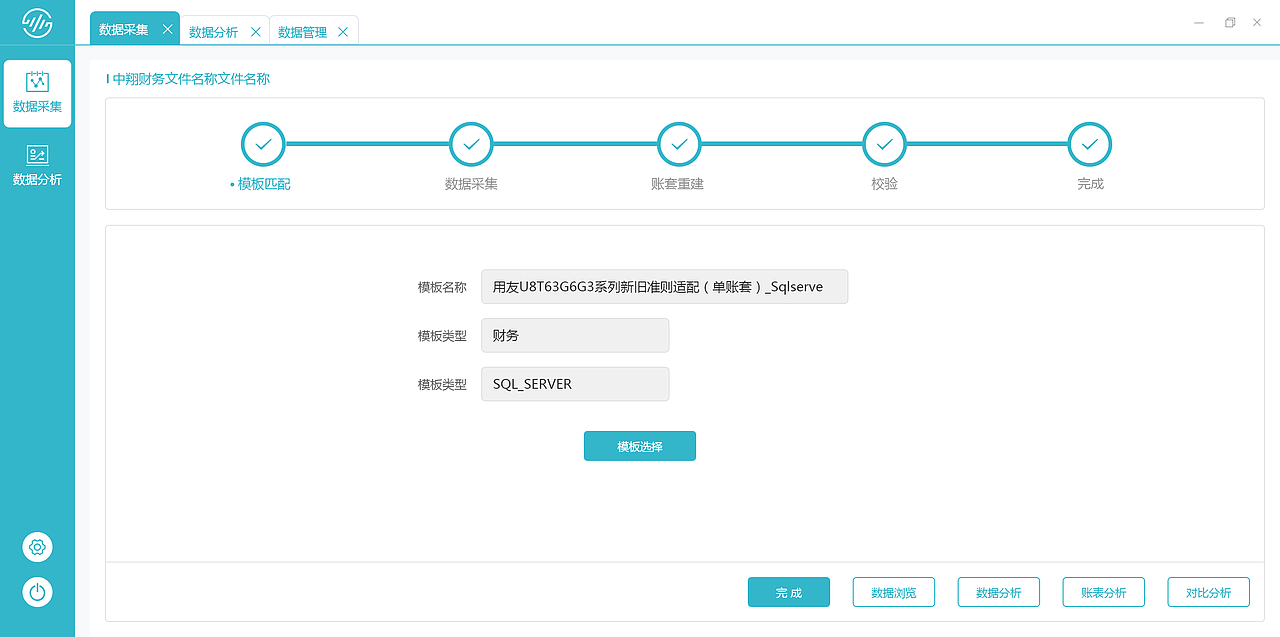Click the 校验 step label
This screenshot has height=637, width=1280.
pos(884,184)
